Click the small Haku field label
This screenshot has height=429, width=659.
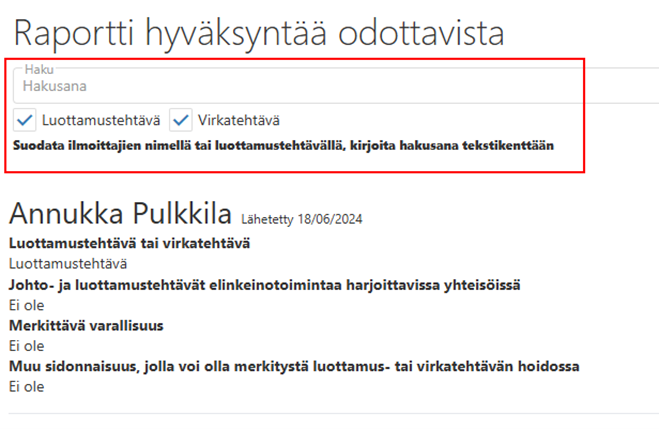[x=39, y=70]
